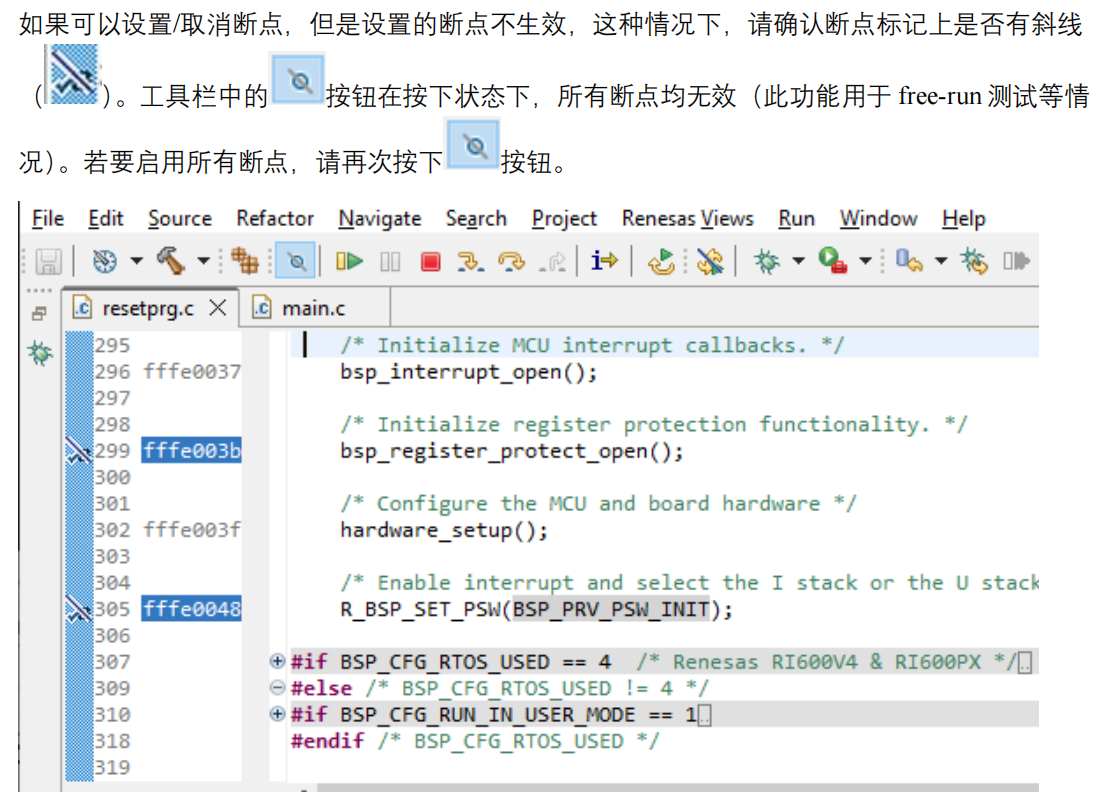Collapse the #else BSP_CFG_RTOS_USED block
Screen dimensions: 1107x804
tap(277, 687)
